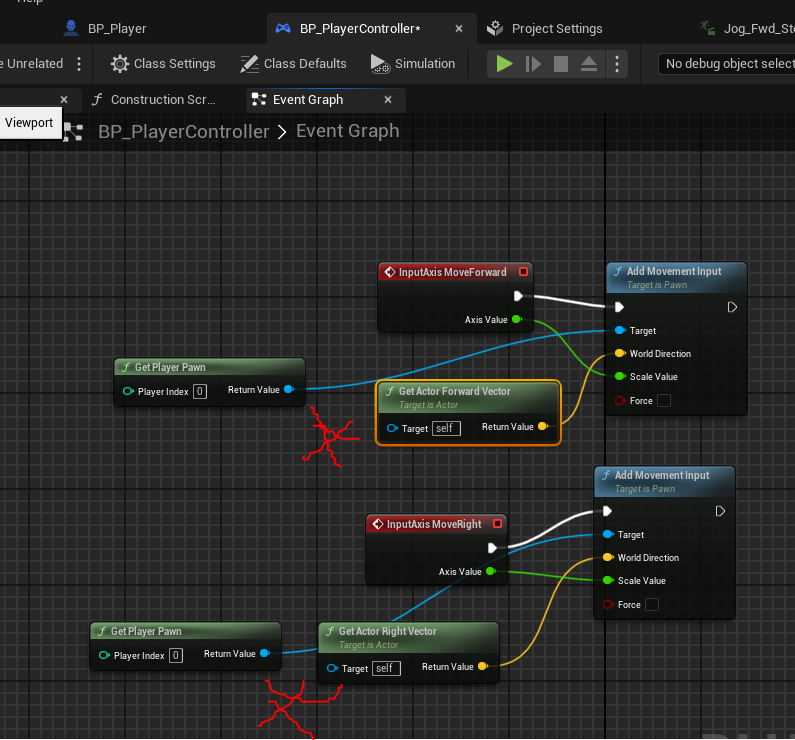The height and width of the screenshot is (740, 795).
Task: Switch to the Construction Script tab
Action: 154,99
